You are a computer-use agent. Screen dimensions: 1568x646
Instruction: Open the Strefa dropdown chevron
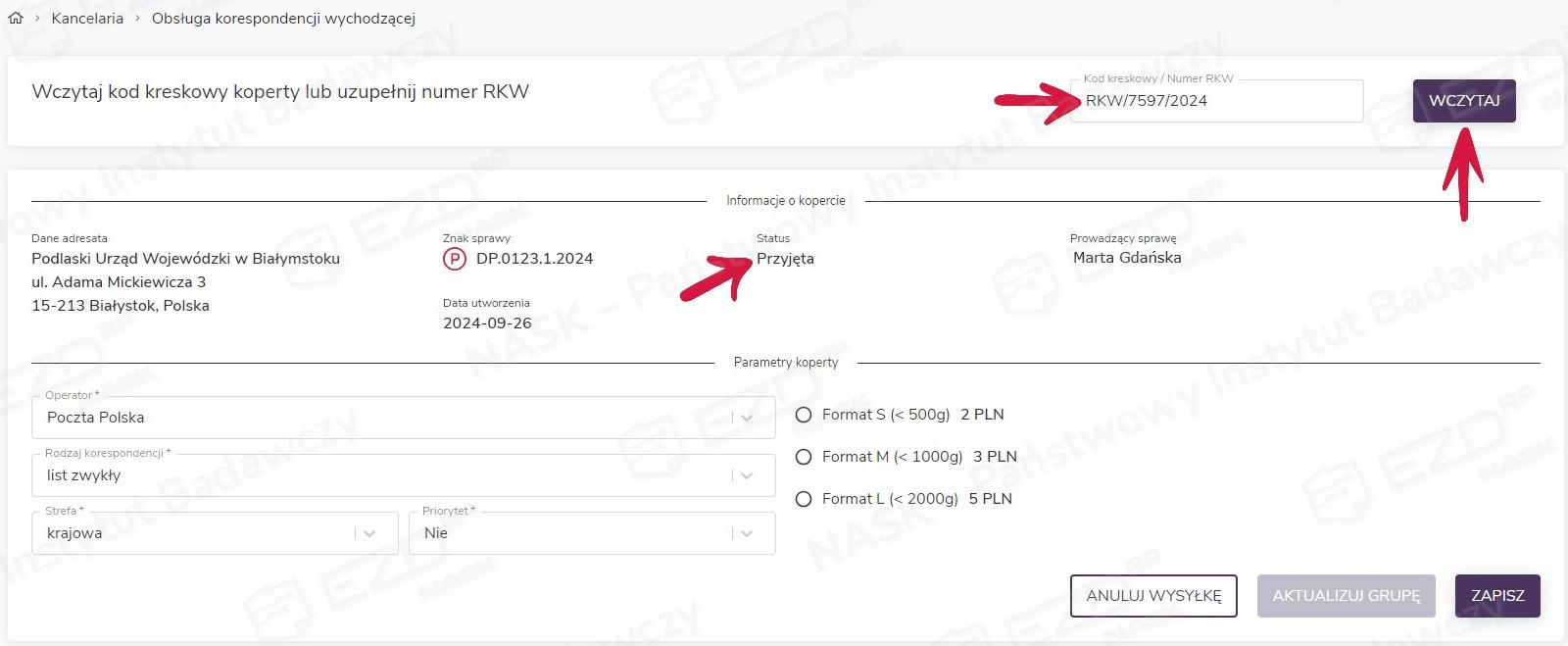369,533
